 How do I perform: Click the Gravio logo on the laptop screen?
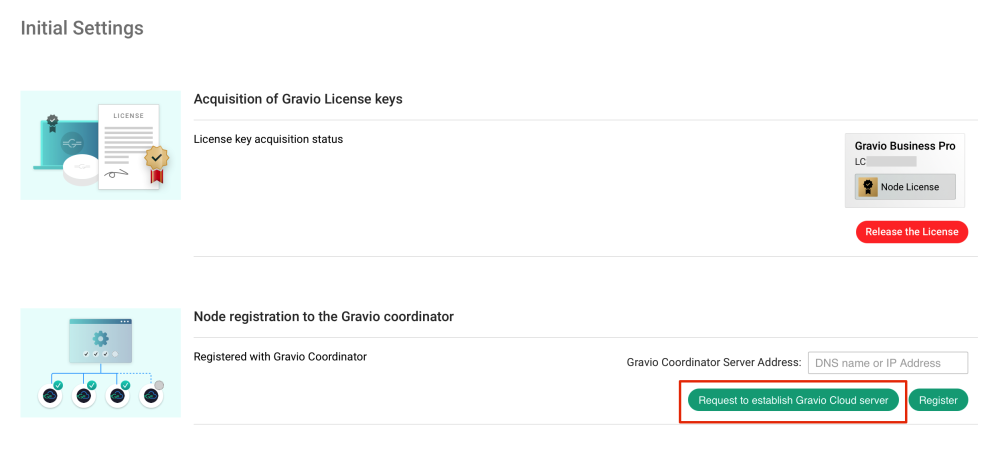coord(71,141)
